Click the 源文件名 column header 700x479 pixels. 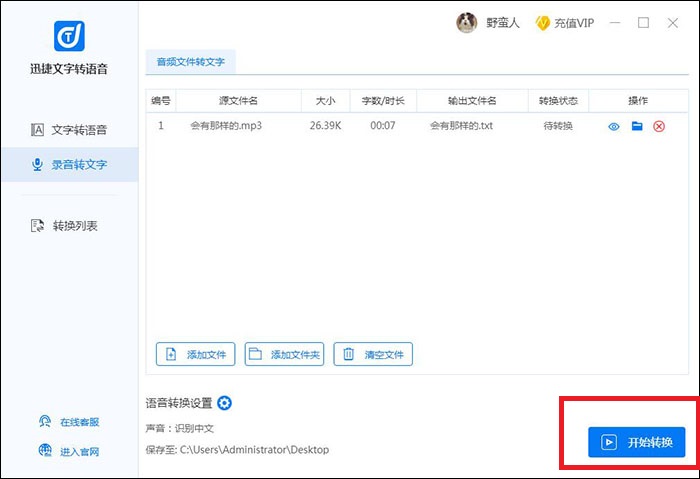(x=238, y=101)
